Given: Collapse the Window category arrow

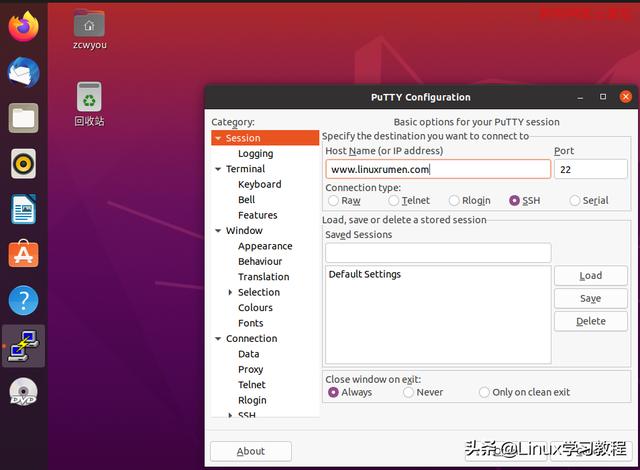Looking at the screenshot, I should 218,231.
